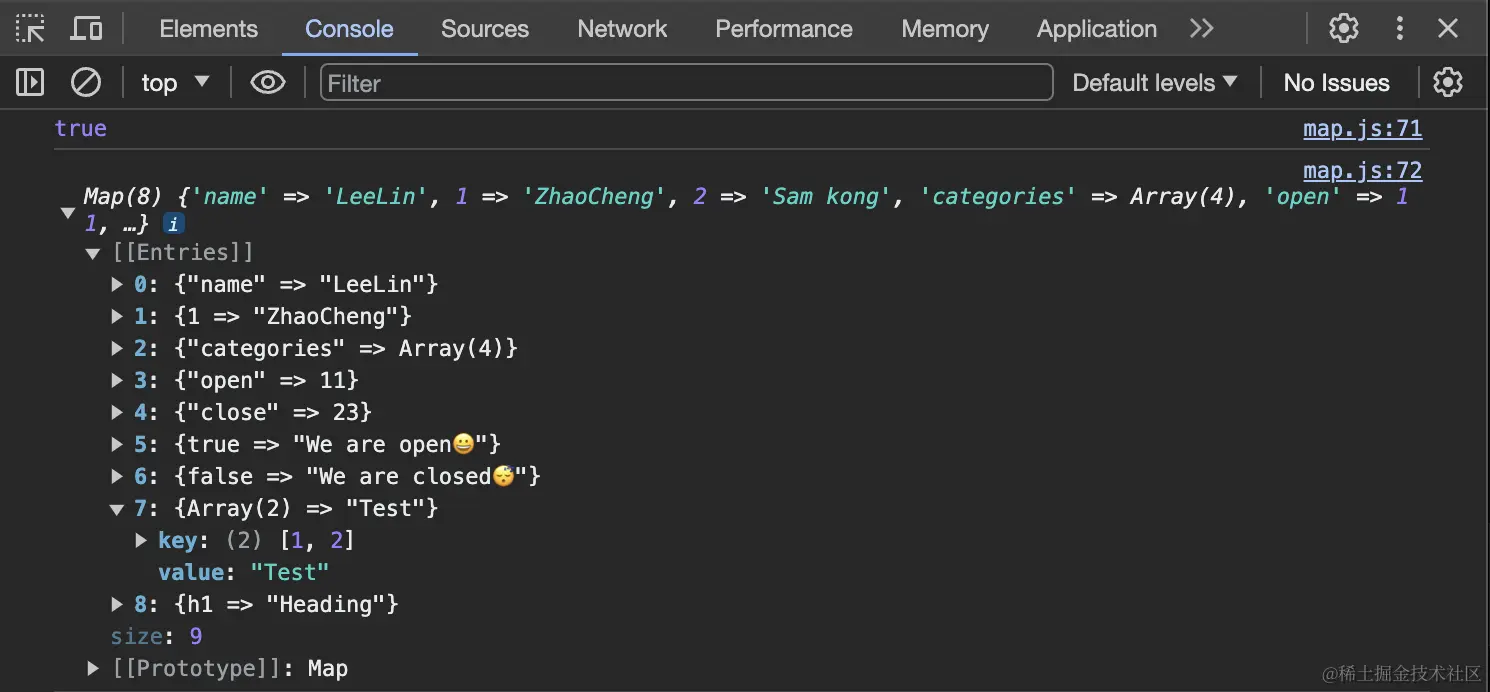Image resolution: width=1490 pixels, height=692 pixels.
Task: Focus the console Filter input field
Action: [686, 82]
